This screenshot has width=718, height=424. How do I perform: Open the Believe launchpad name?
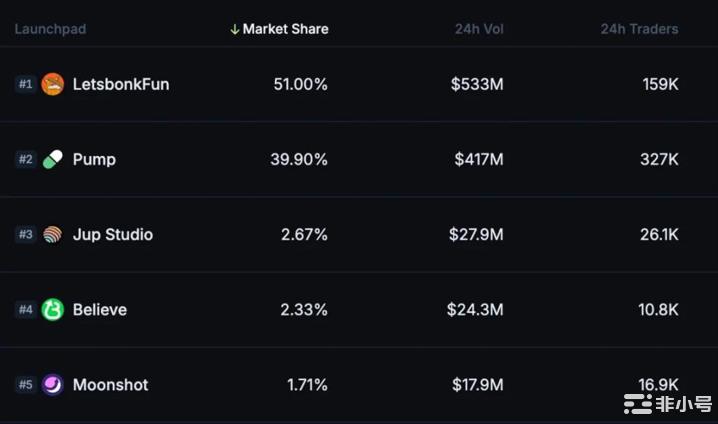(x=100, y=310)
